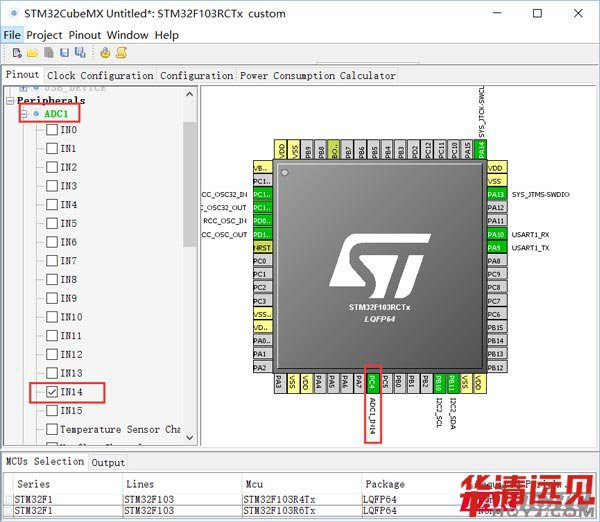This screenshot has height=522, width=600.
Task: Click the Generate Report scroll icon
Action: (x=121, y=53)
